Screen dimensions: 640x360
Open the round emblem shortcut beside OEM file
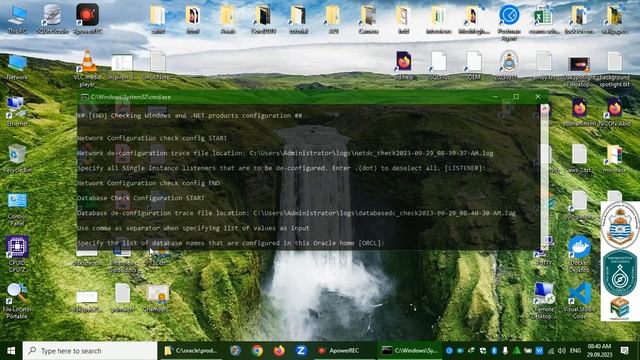[509, 64]
